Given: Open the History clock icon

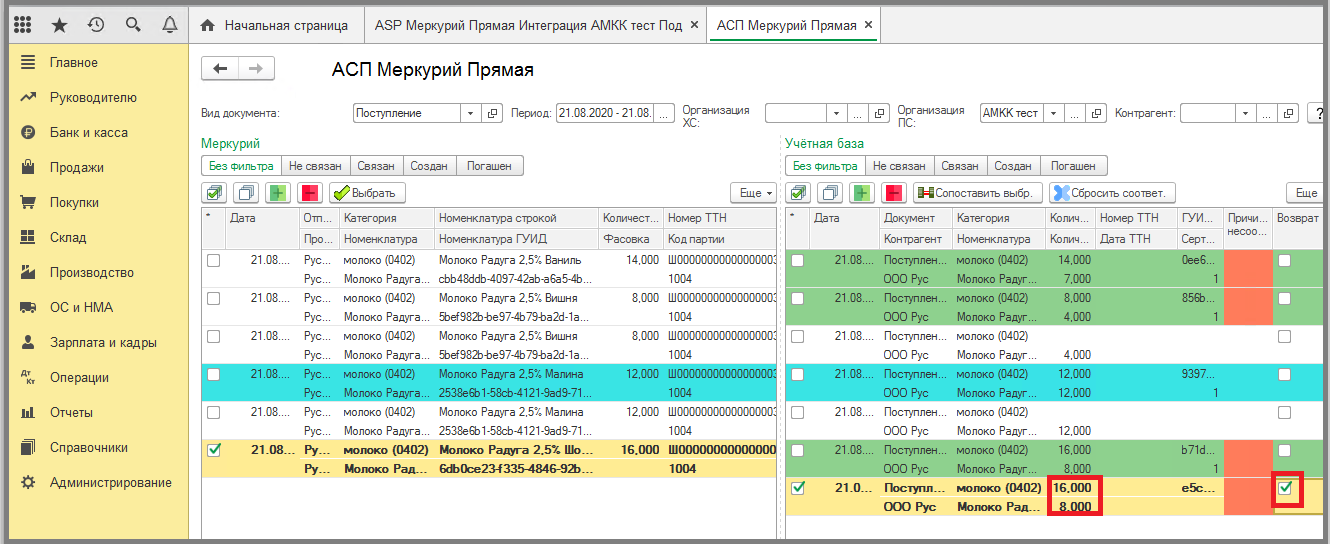Looking at the screenshot, I should pos(96,24).
